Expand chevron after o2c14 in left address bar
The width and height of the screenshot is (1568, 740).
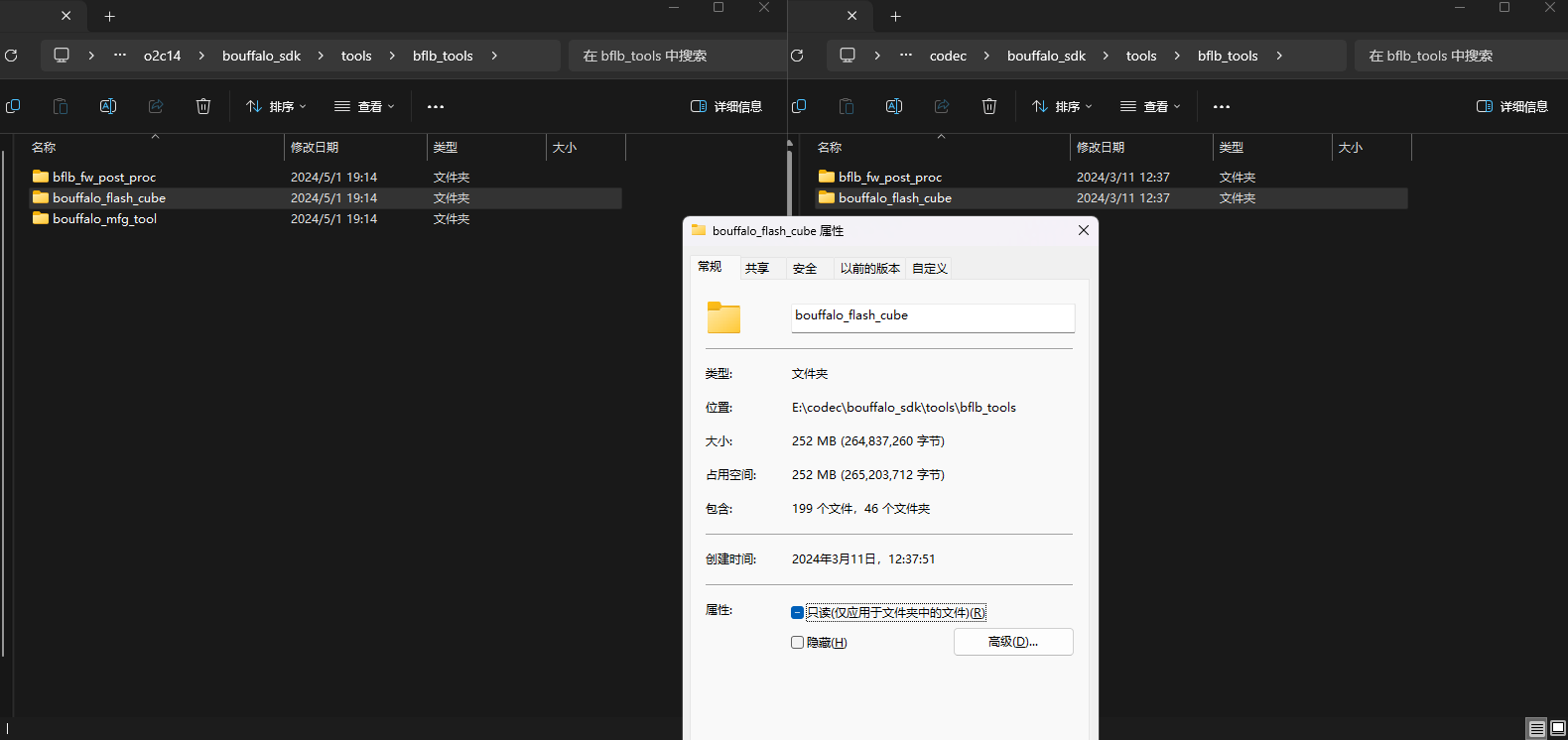pos(201,56)
